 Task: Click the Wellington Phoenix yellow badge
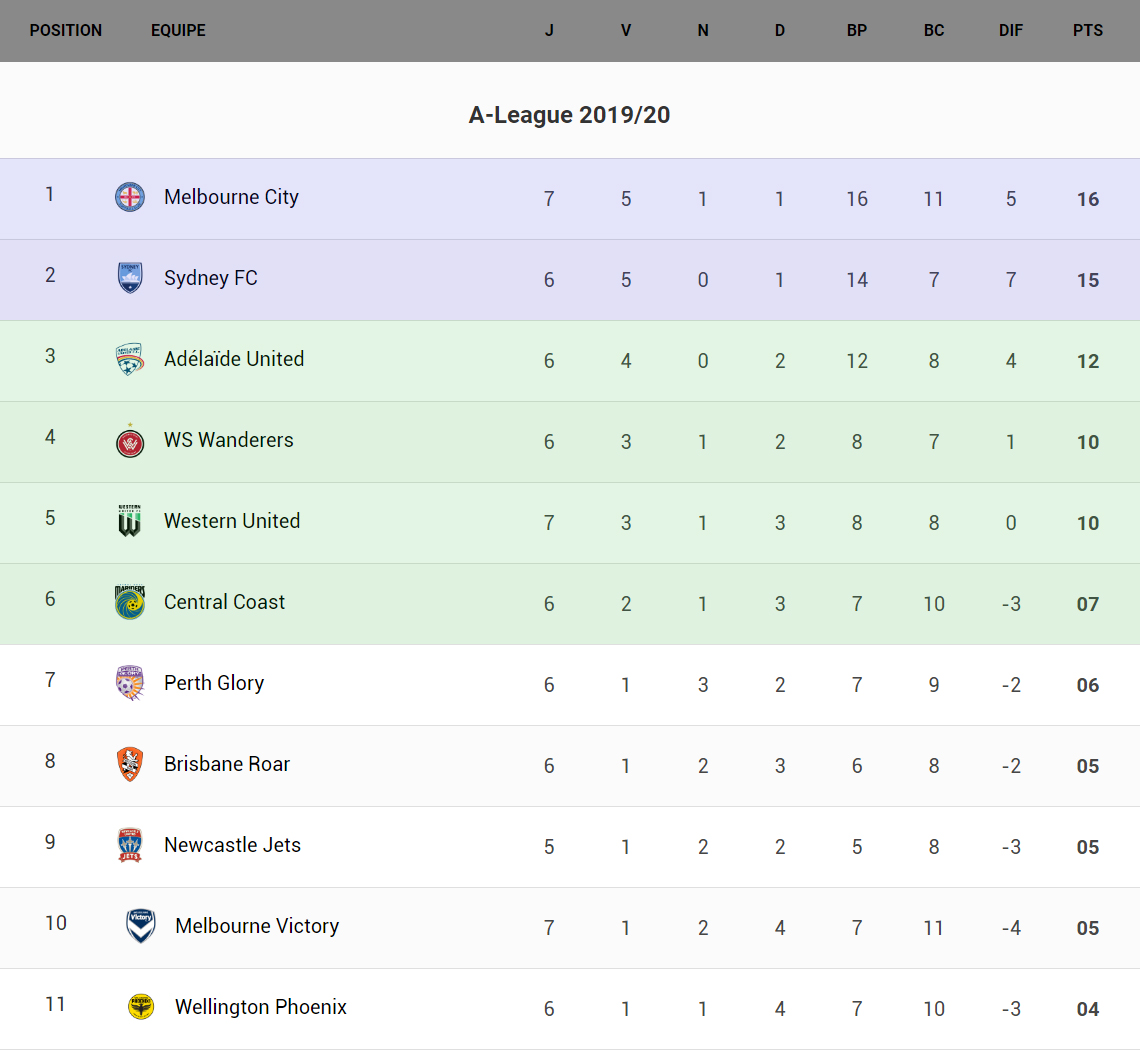tap(141, 1007)
